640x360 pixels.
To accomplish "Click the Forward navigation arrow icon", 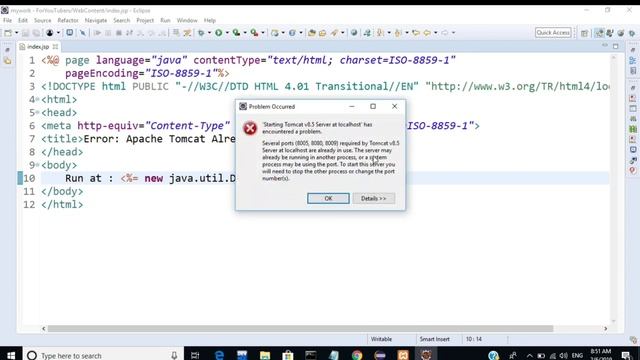I will tap(445, 33).
